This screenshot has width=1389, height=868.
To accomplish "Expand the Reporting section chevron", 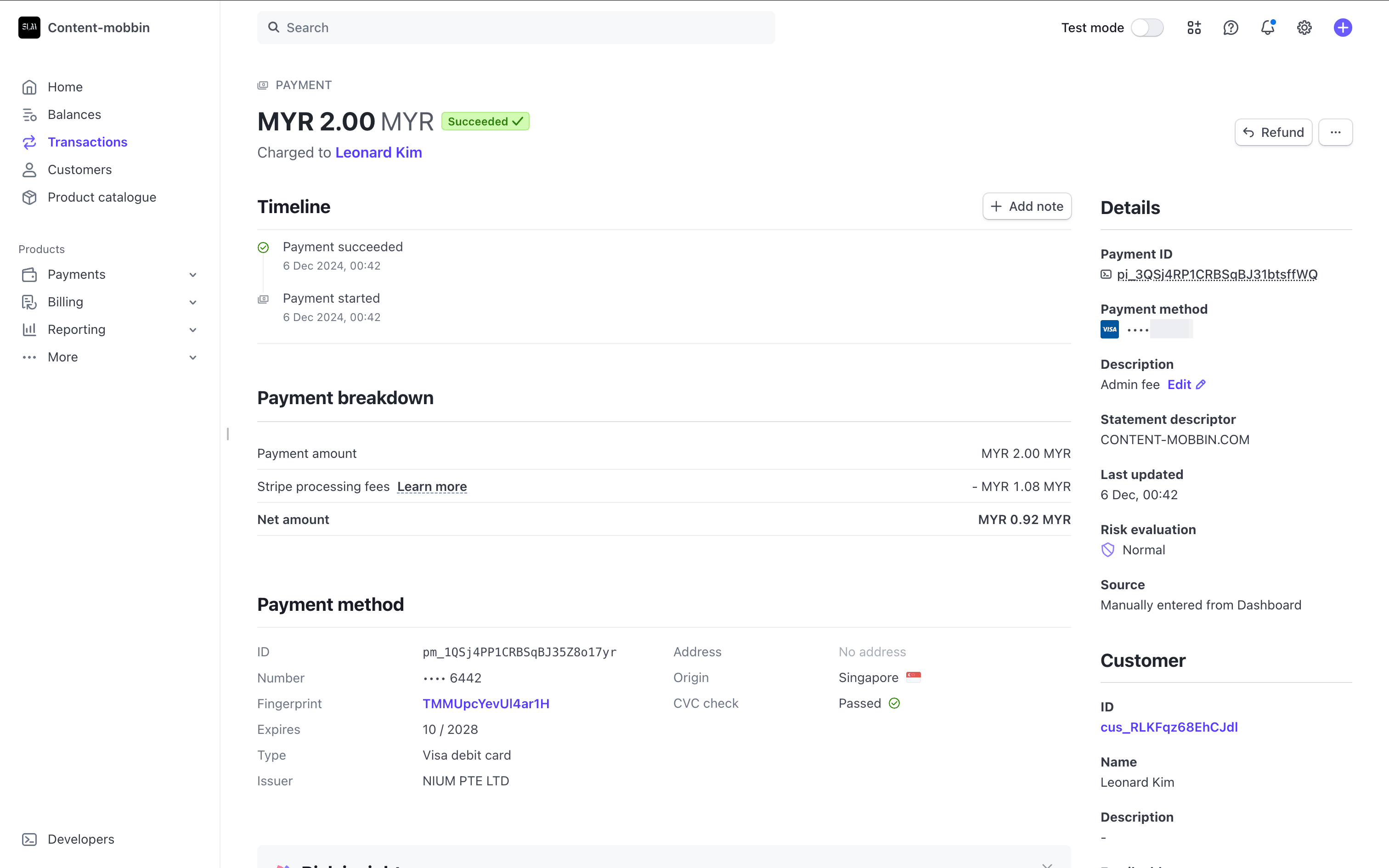I will pos(193,330).
